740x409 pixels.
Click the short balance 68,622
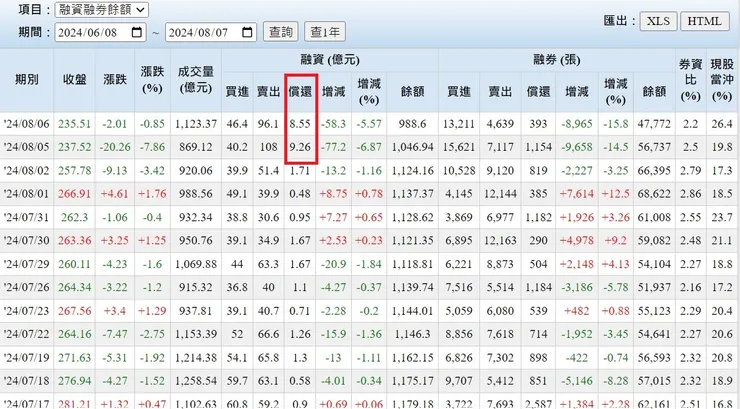[x=654, y=194]
